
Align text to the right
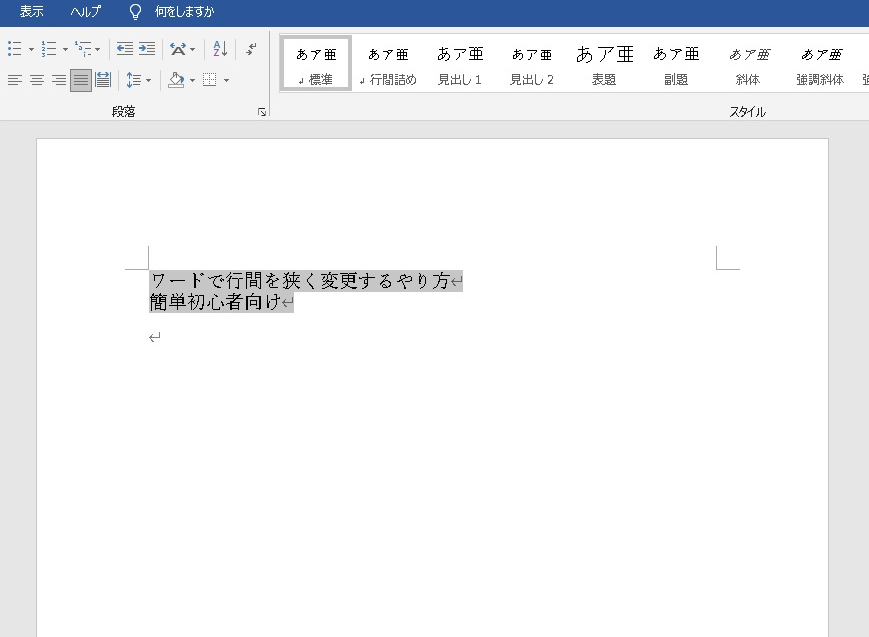click(x=59, y=80)
